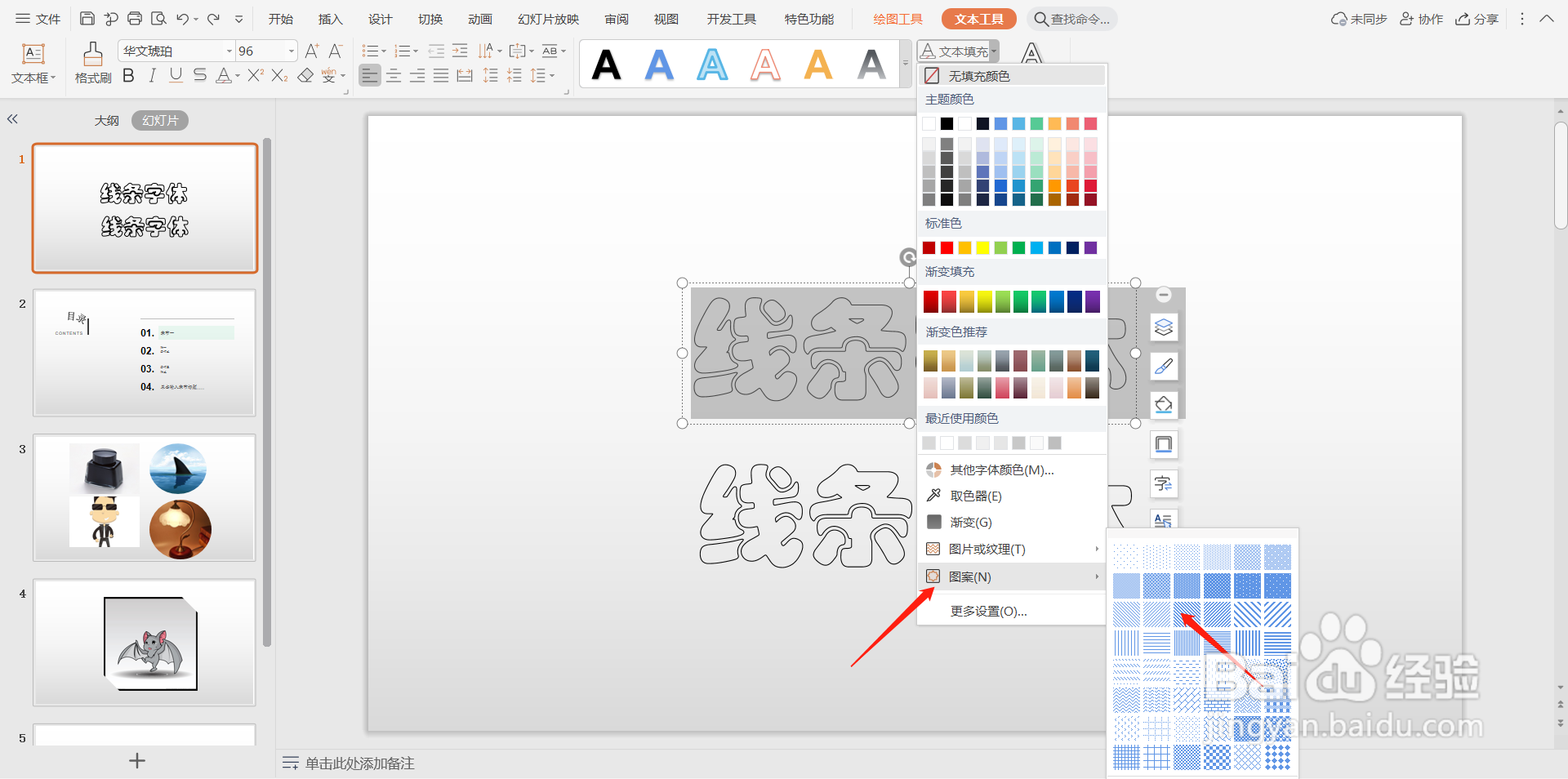
Task: Click the brush style icon on floating toolbar
Action: [1164, 367]
